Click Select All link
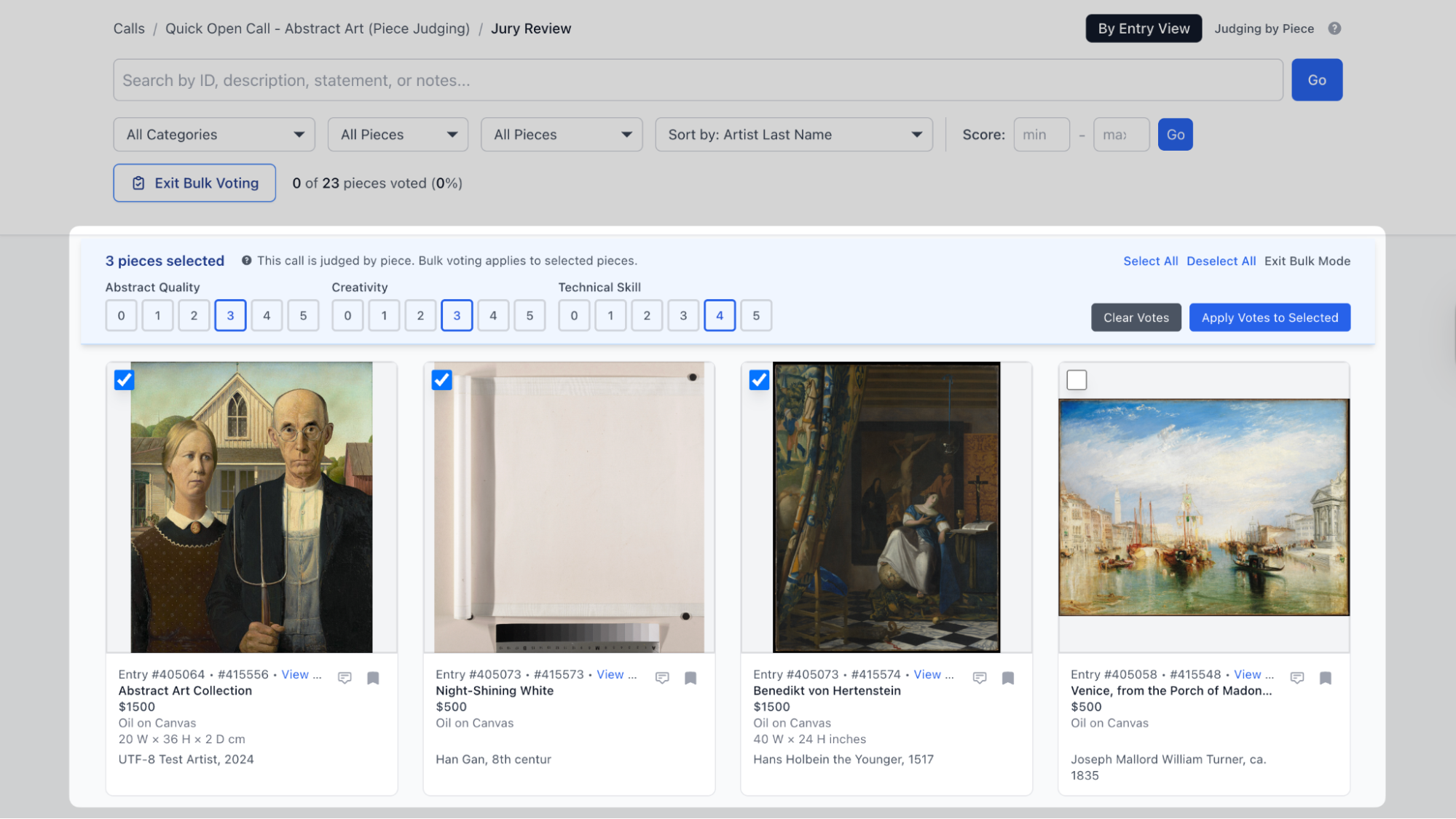1456x819 pixels. (1150, 261)
